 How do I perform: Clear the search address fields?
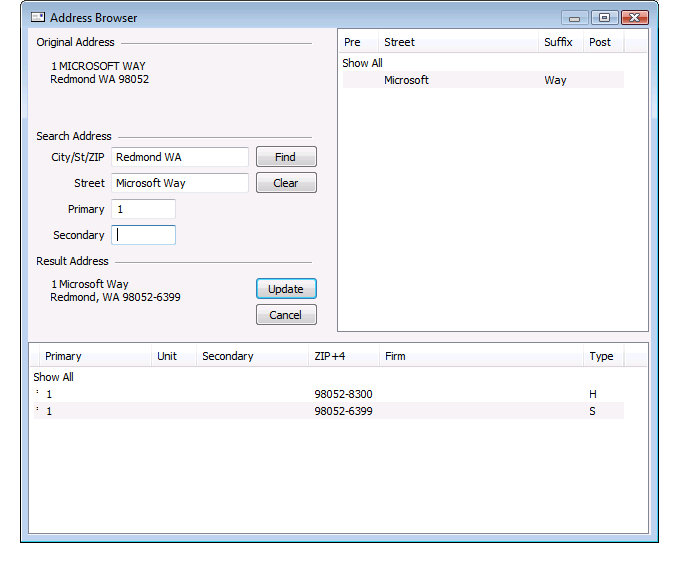[x=286, y=183]
